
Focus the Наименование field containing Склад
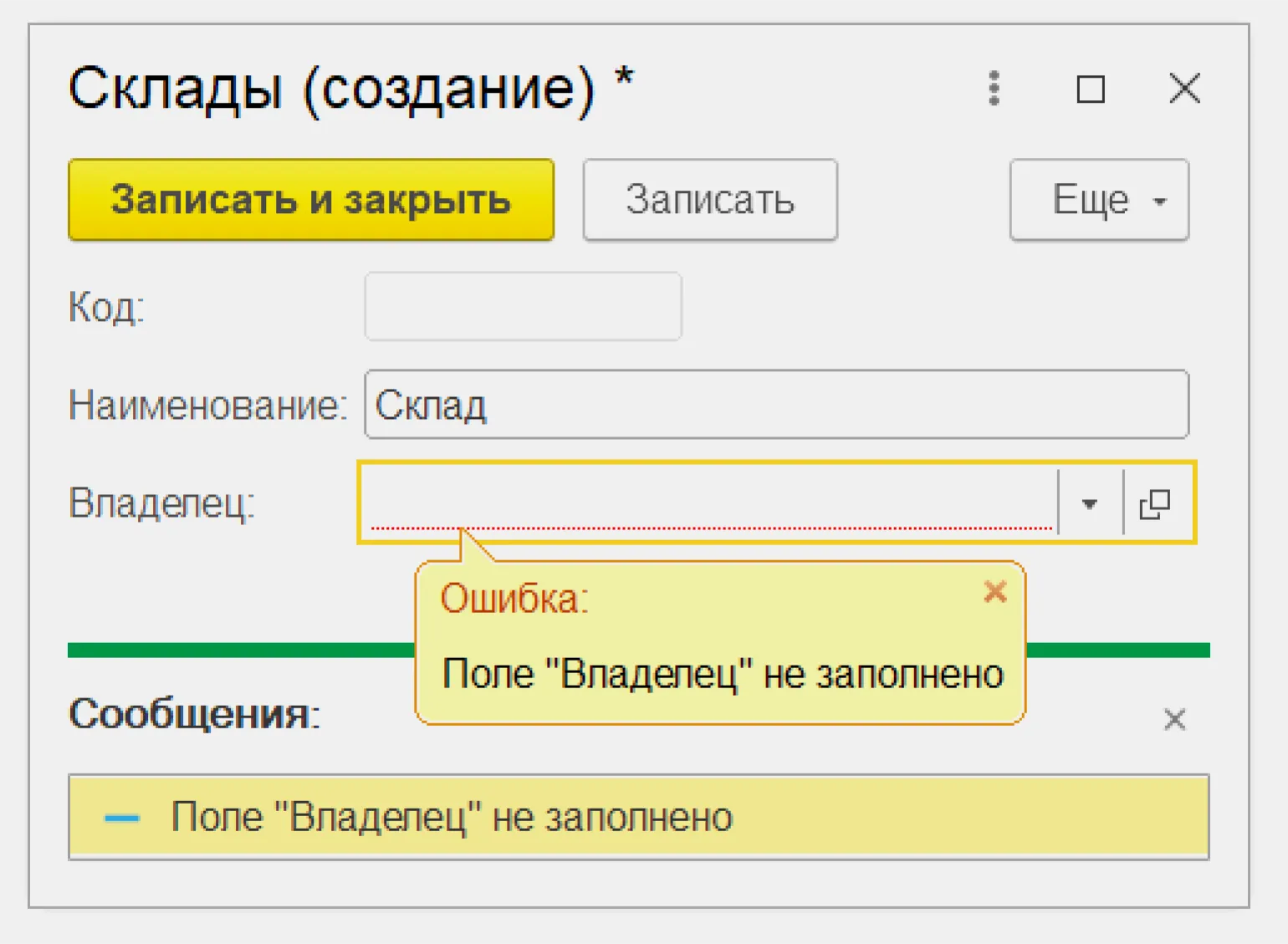[776, 405]
